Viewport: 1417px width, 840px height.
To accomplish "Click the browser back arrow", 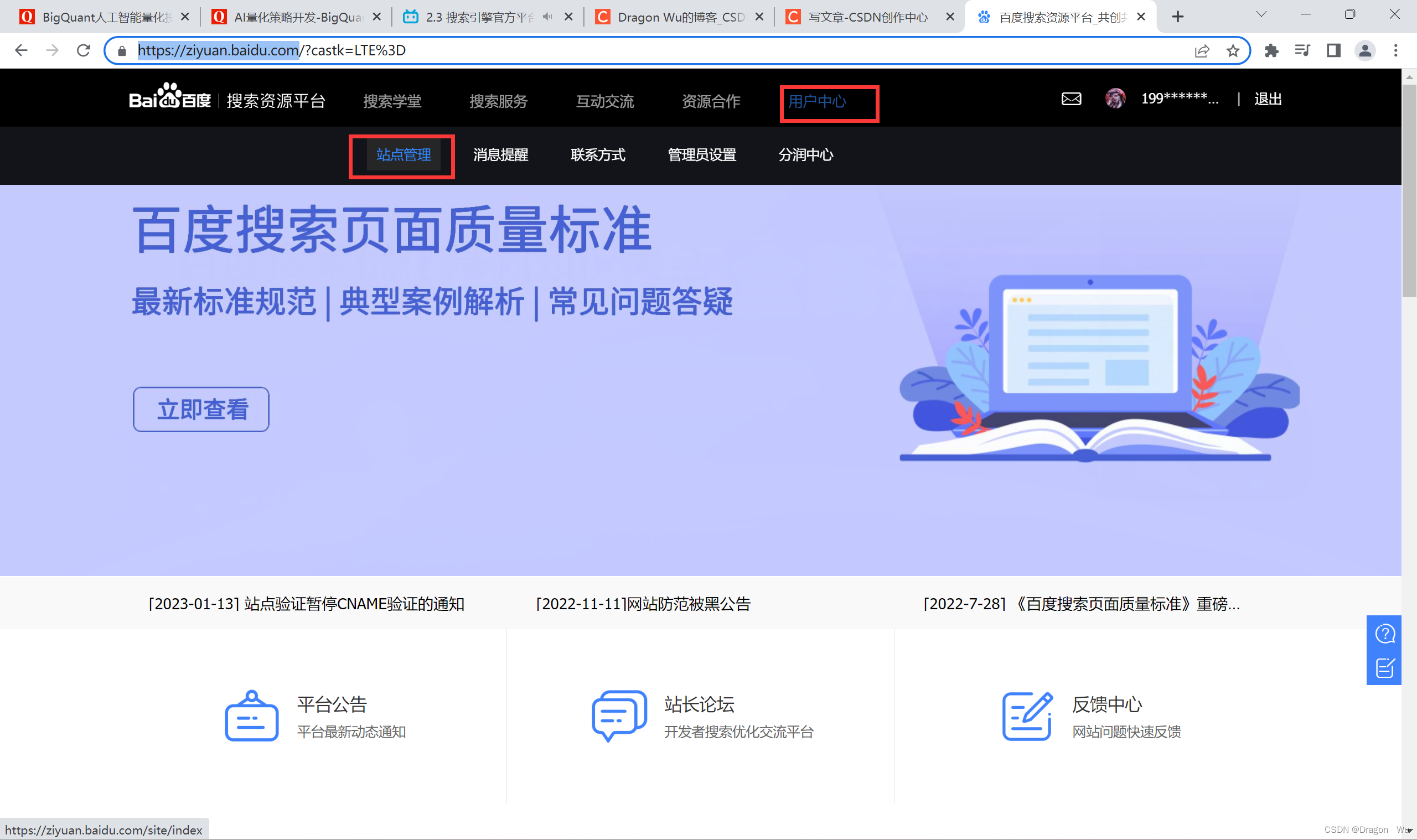I will click(22, 50).
